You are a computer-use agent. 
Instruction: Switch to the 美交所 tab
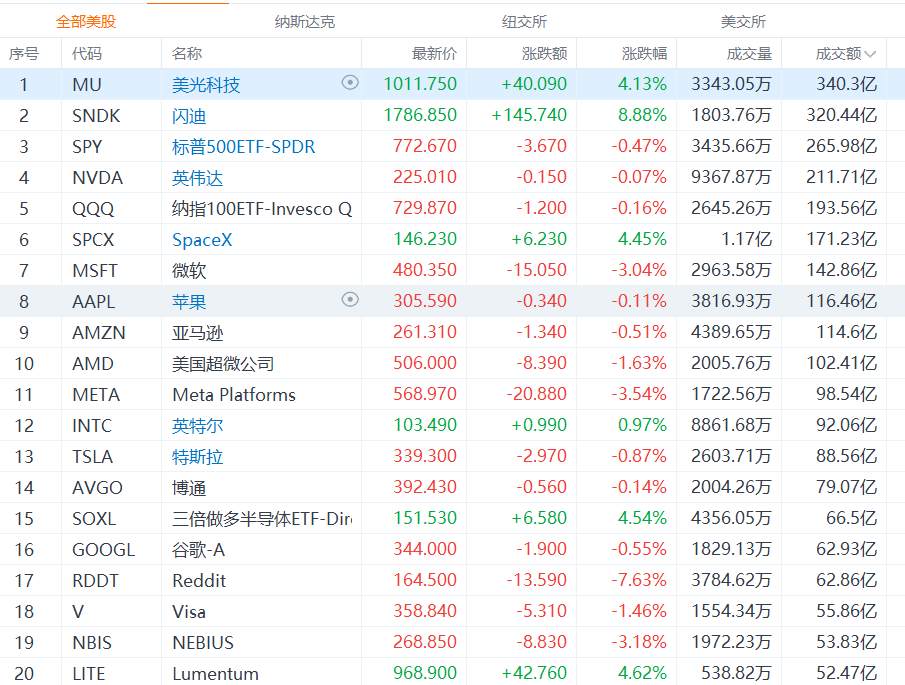point(743,22)
